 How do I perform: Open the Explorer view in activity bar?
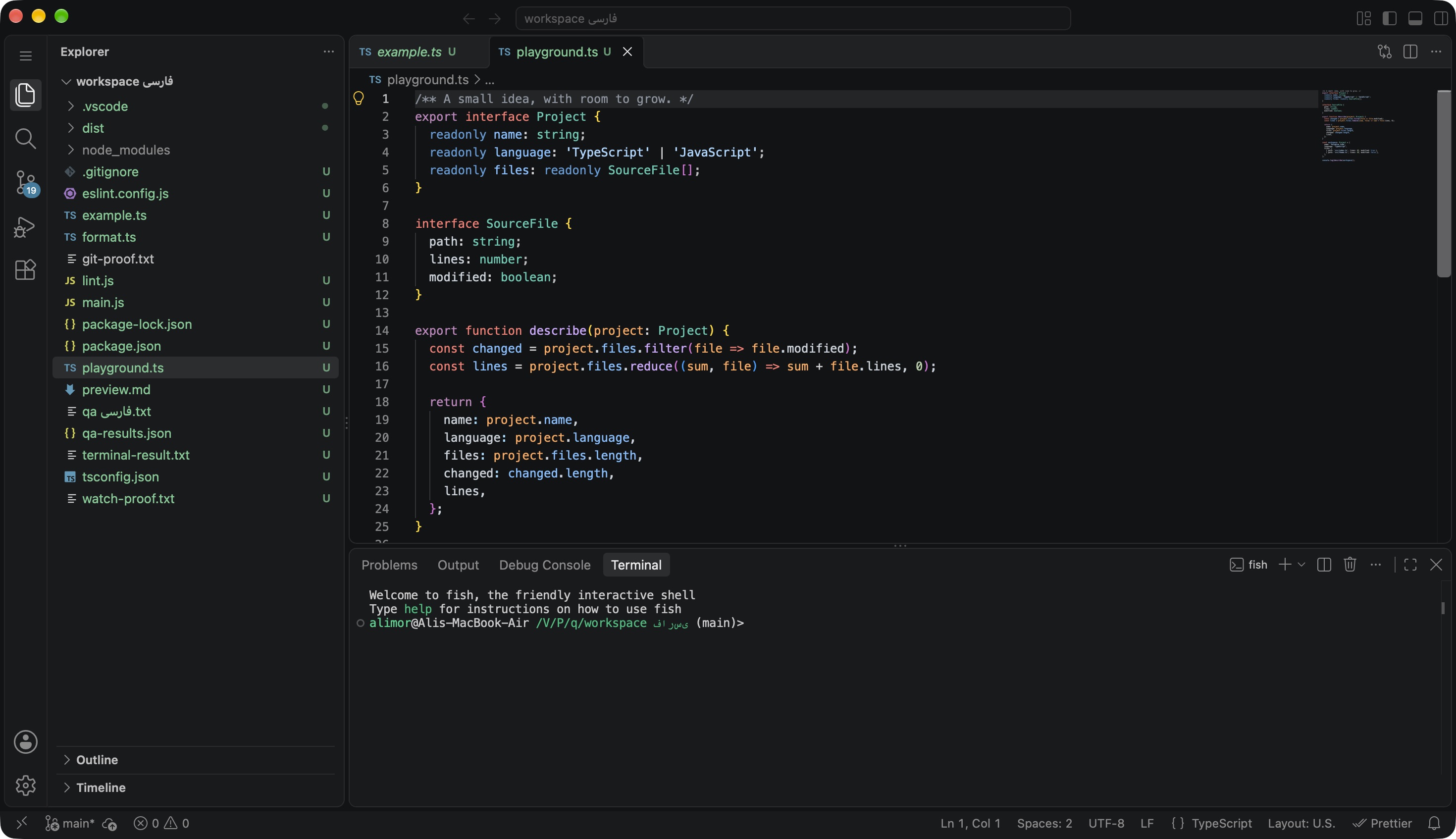[25, 95]
